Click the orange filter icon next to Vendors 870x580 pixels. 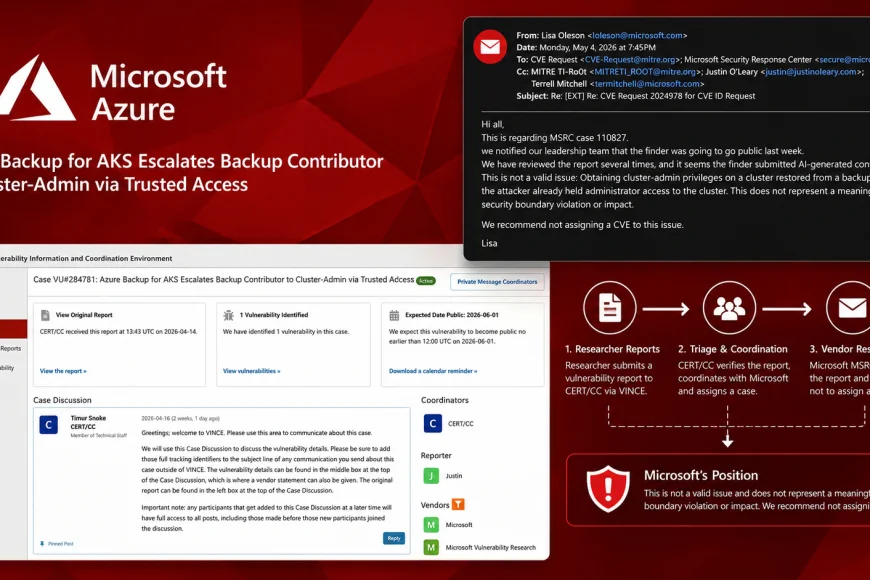[458, 505]
